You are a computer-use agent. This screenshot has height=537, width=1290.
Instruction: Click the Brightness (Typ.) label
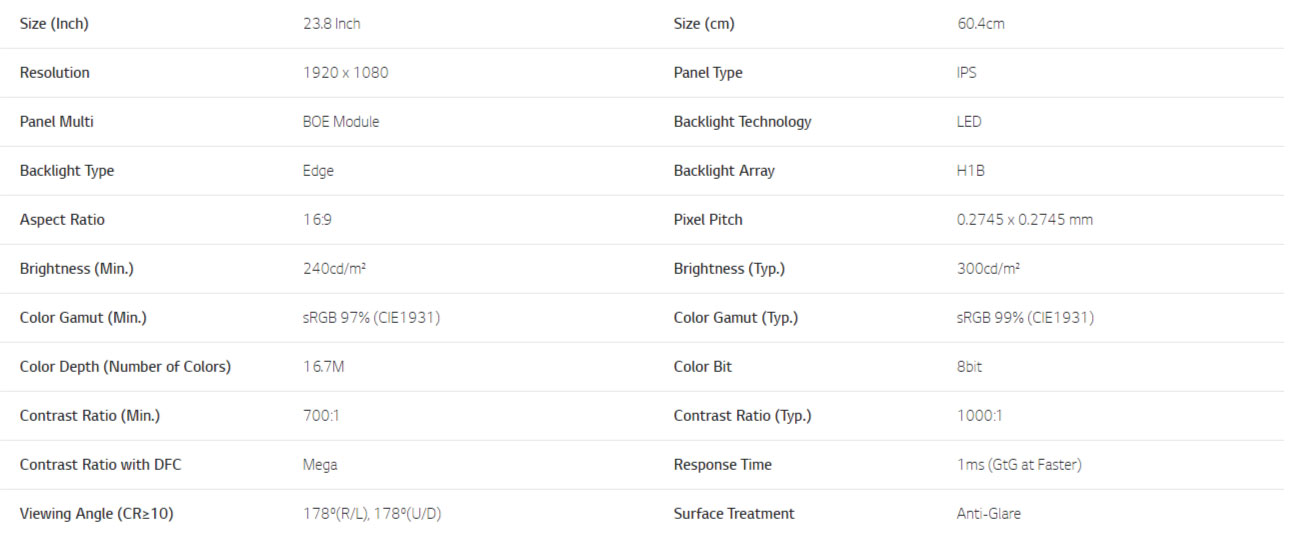(729, 269)
